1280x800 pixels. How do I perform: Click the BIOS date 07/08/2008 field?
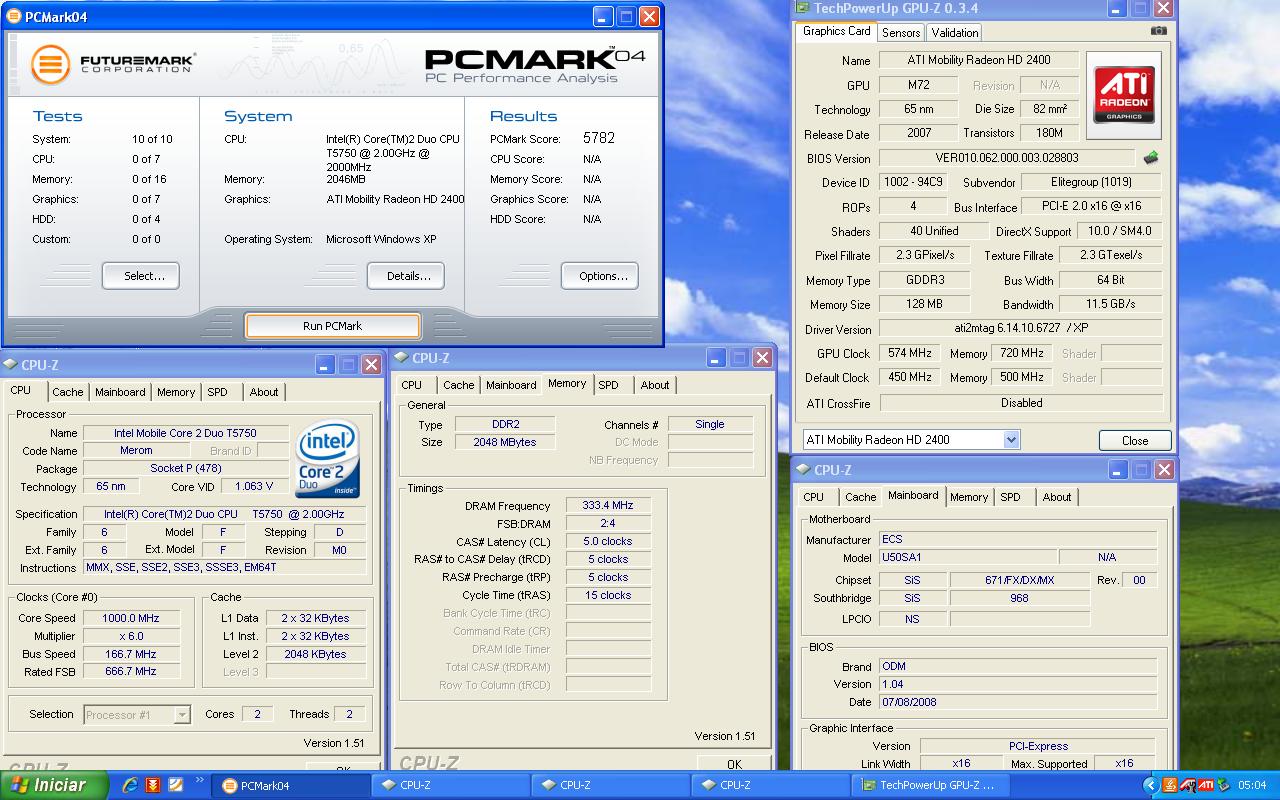click(x=1017, y=702)
